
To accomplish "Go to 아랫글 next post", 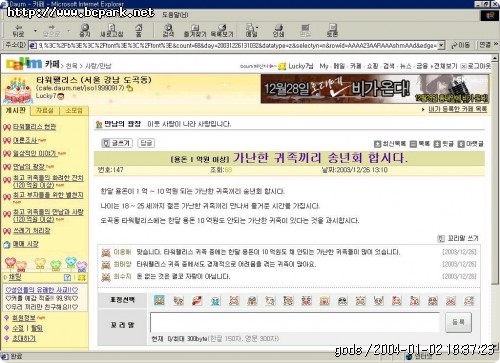I will tap(470, 144).
